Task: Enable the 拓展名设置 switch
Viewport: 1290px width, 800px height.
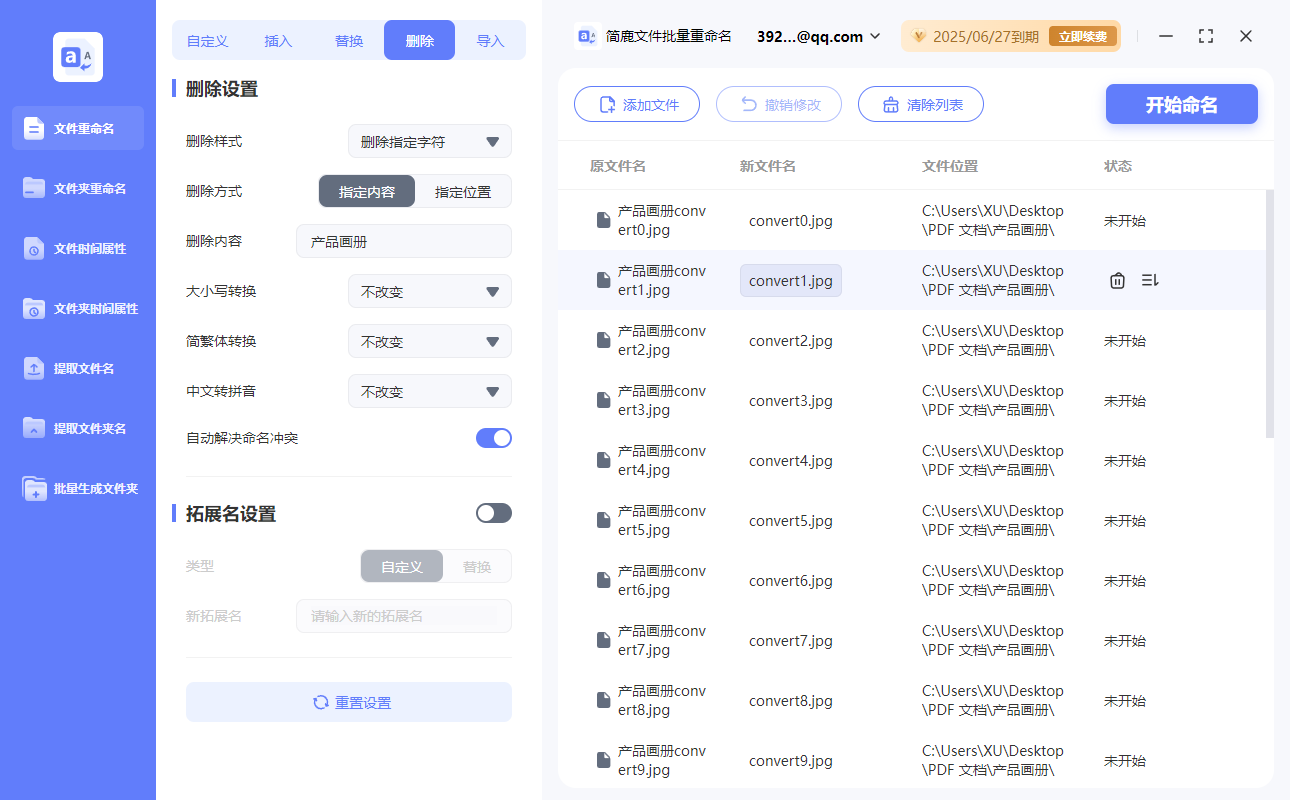Action: click(493, 512)
